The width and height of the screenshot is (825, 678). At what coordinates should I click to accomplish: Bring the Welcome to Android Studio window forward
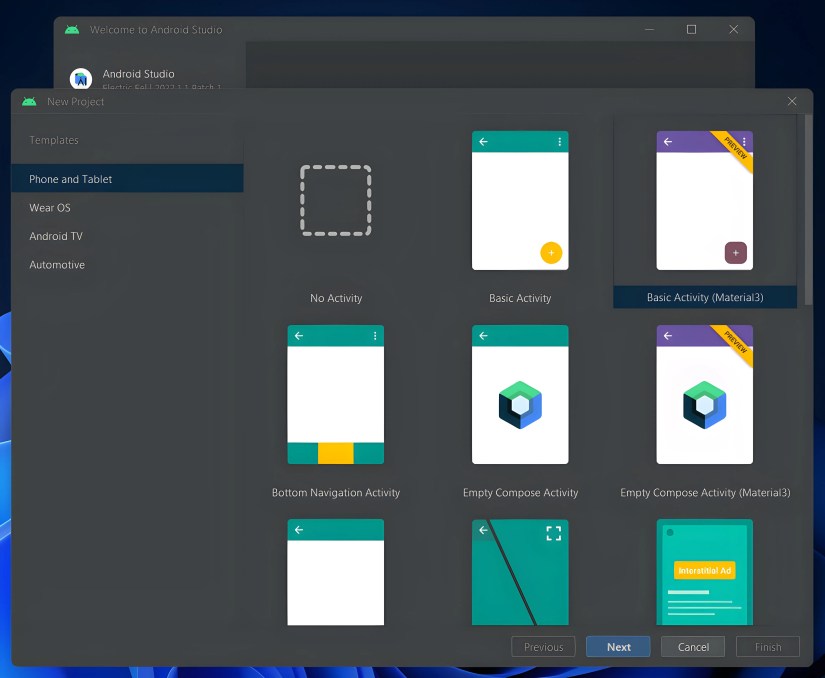pos(400,30)
